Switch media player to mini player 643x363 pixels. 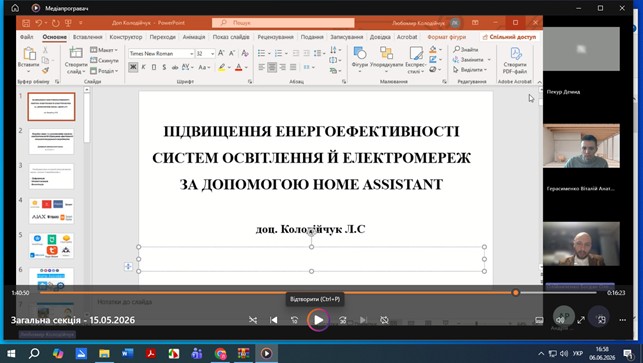(602, 320)
